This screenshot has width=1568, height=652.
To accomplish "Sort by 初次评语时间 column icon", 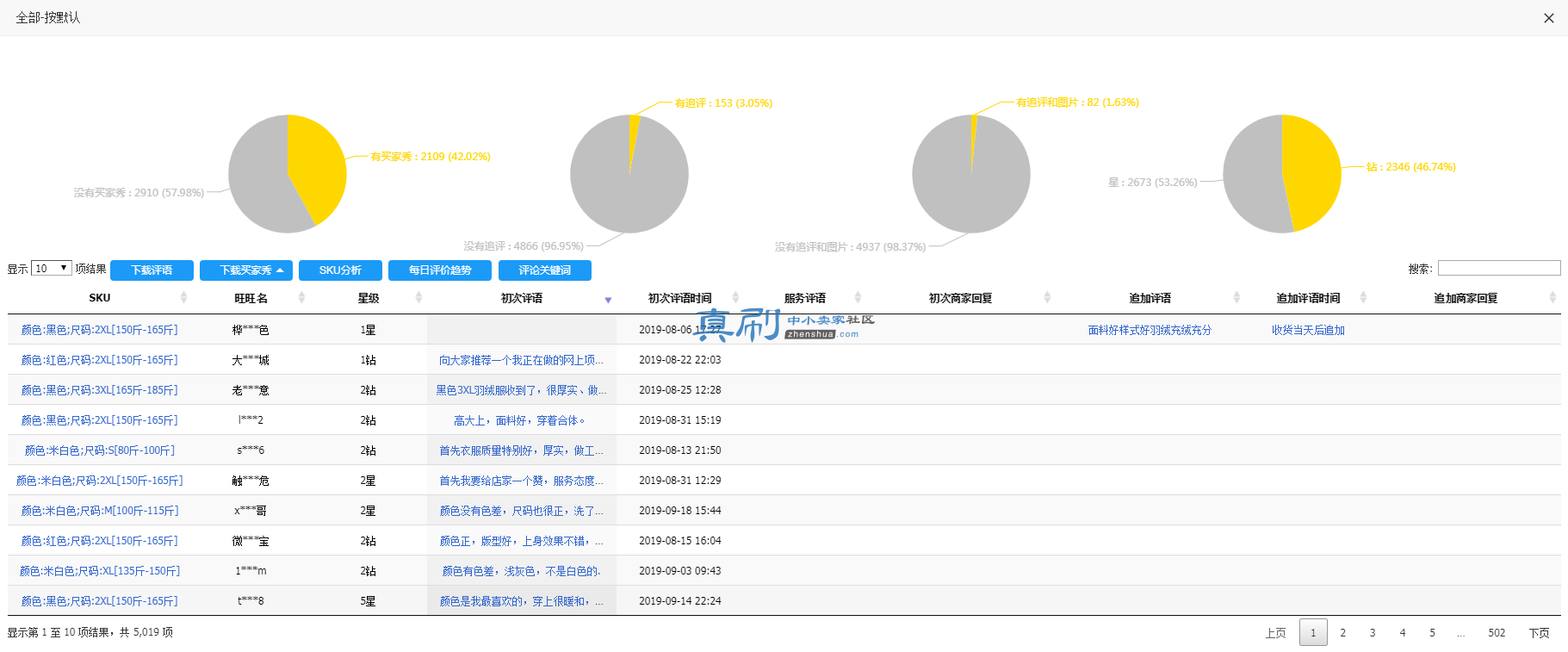I will [735, 297].
